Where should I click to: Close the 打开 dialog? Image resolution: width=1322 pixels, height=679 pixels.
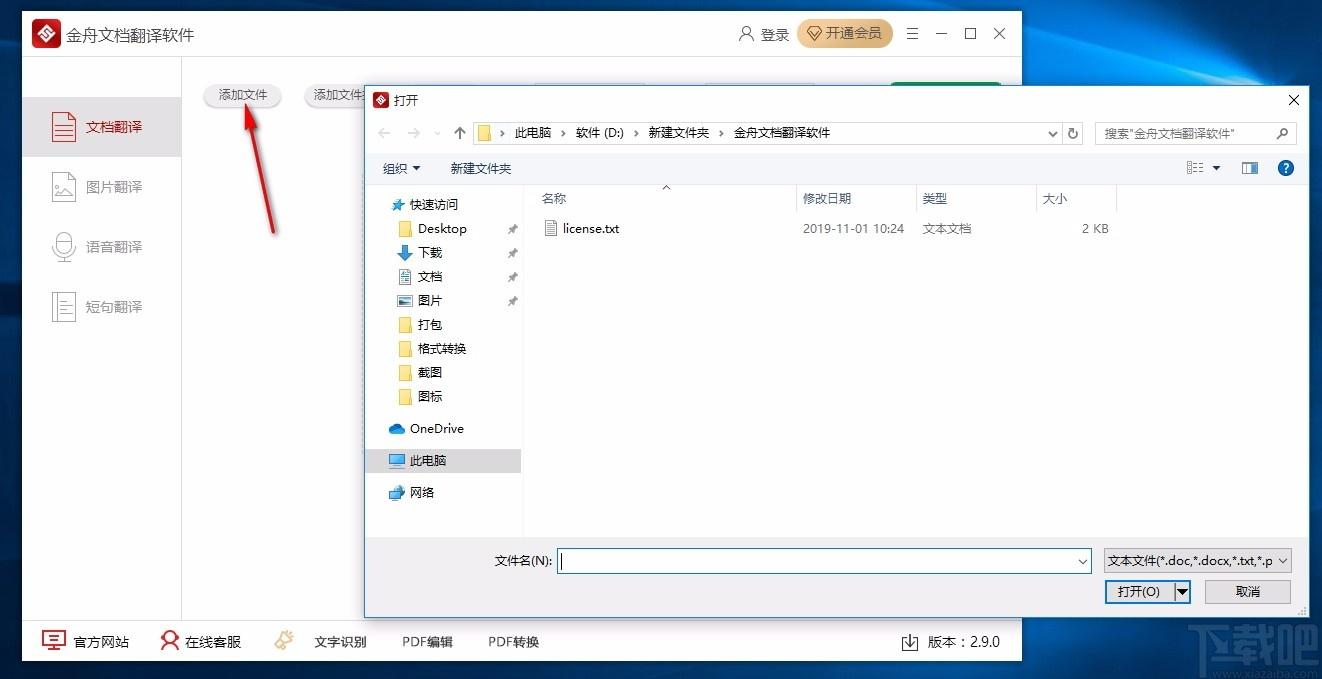point(1293,100)
